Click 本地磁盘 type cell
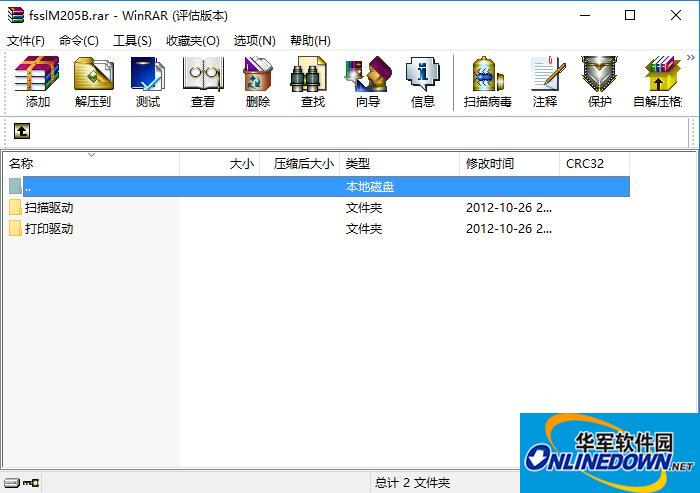This screenshot has width=700, height=493. [370, 187]
